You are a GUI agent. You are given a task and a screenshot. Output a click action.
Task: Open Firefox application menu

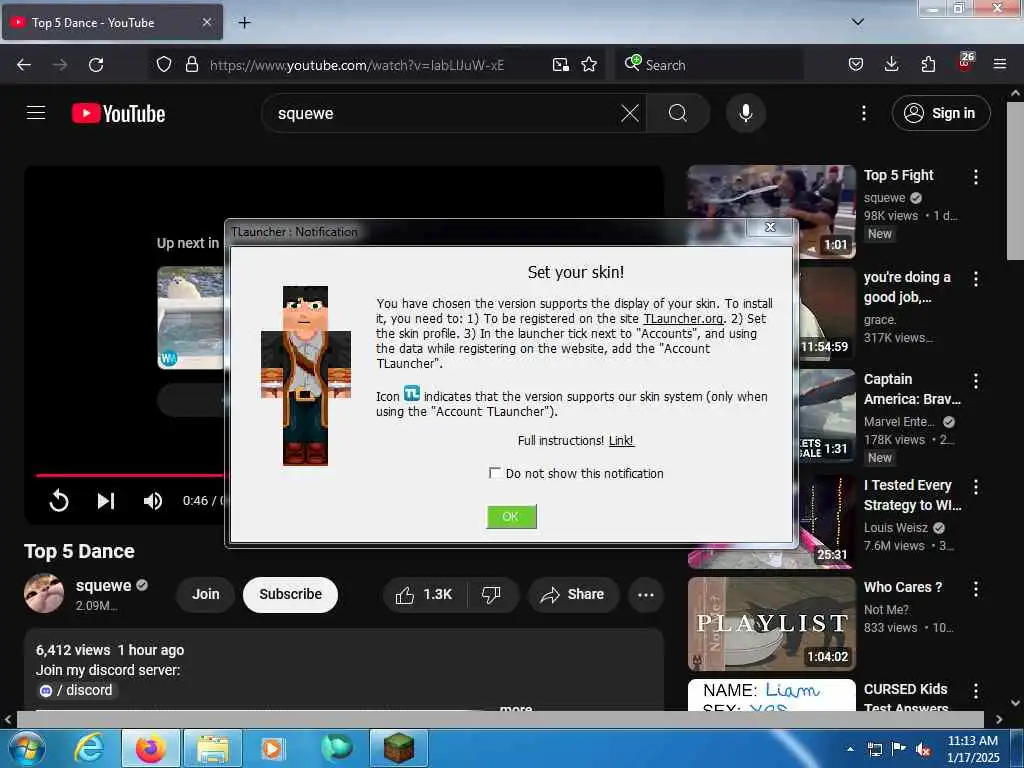tap(1000, 65)
